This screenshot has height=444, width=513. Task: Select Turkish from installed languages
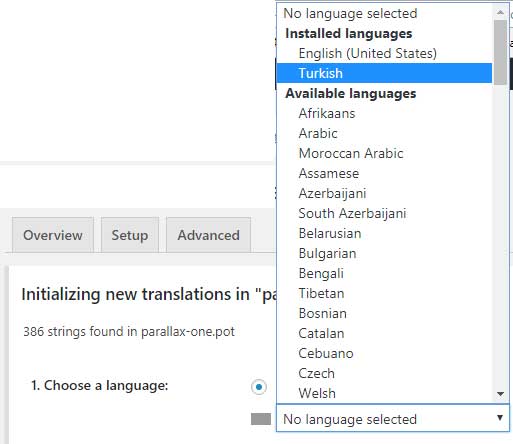click(384, 73)
